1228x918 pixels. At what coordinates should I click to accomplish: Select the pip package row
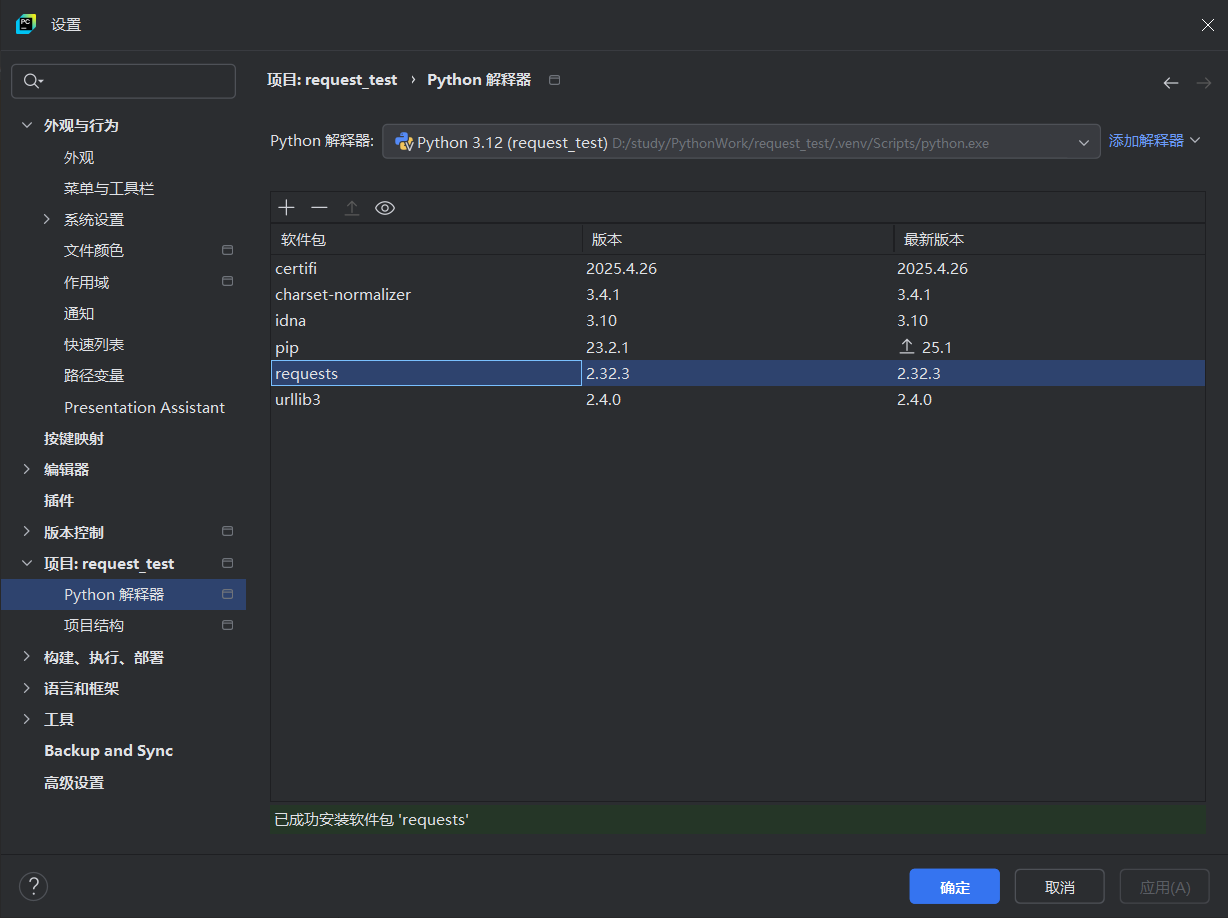738,347
